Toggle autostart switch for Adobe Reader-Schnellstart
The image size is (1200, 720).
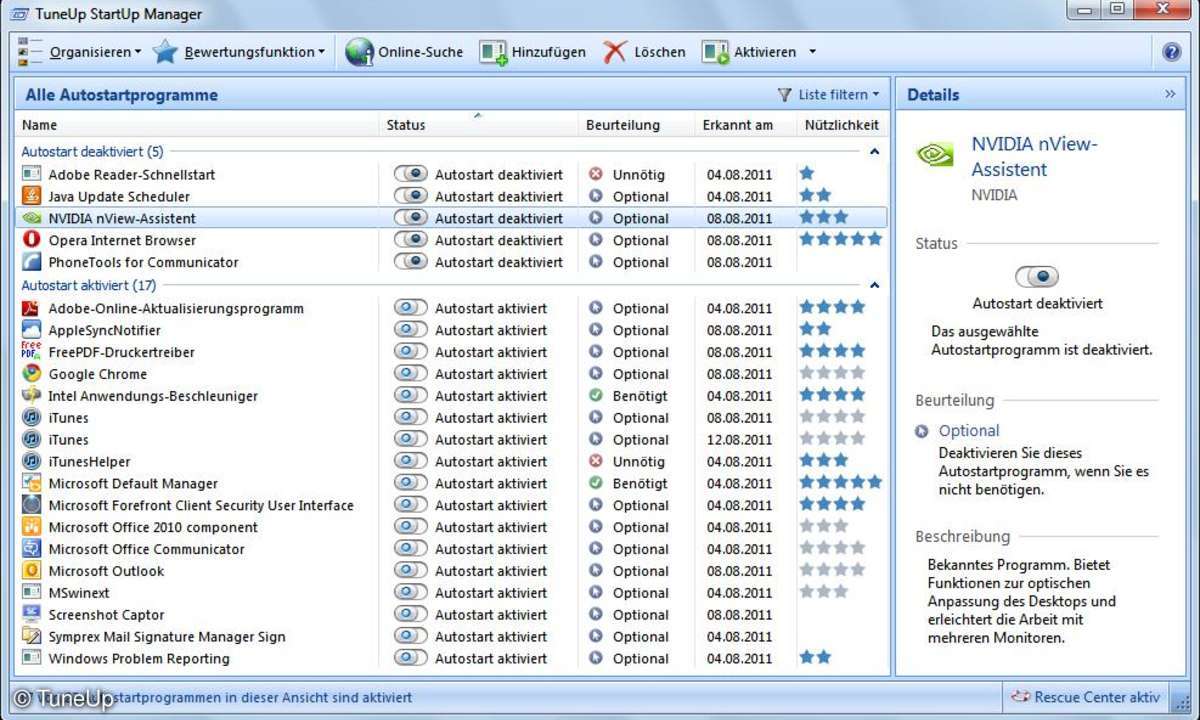point(411,174)
